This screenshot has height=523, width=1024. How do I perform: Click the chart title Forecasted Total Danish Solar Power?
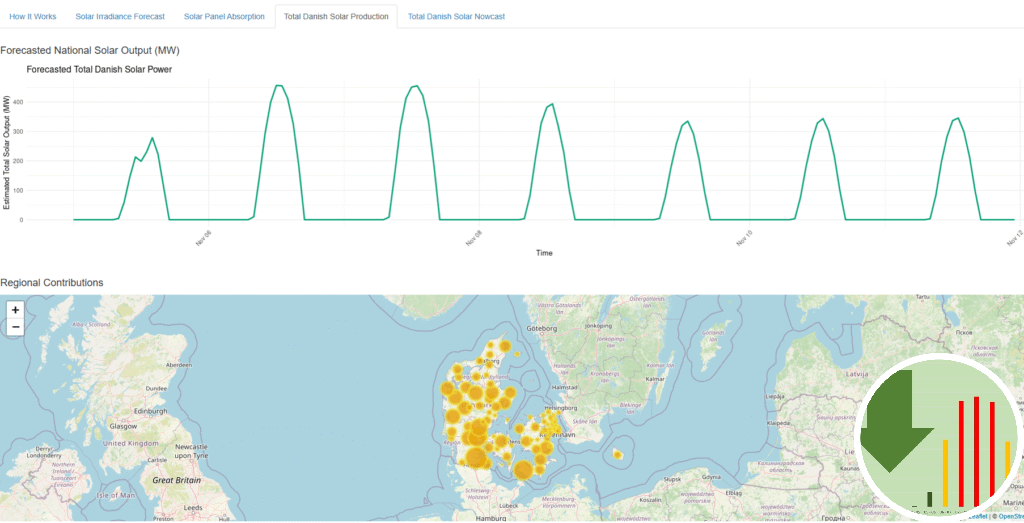click(x=99, y=70)
